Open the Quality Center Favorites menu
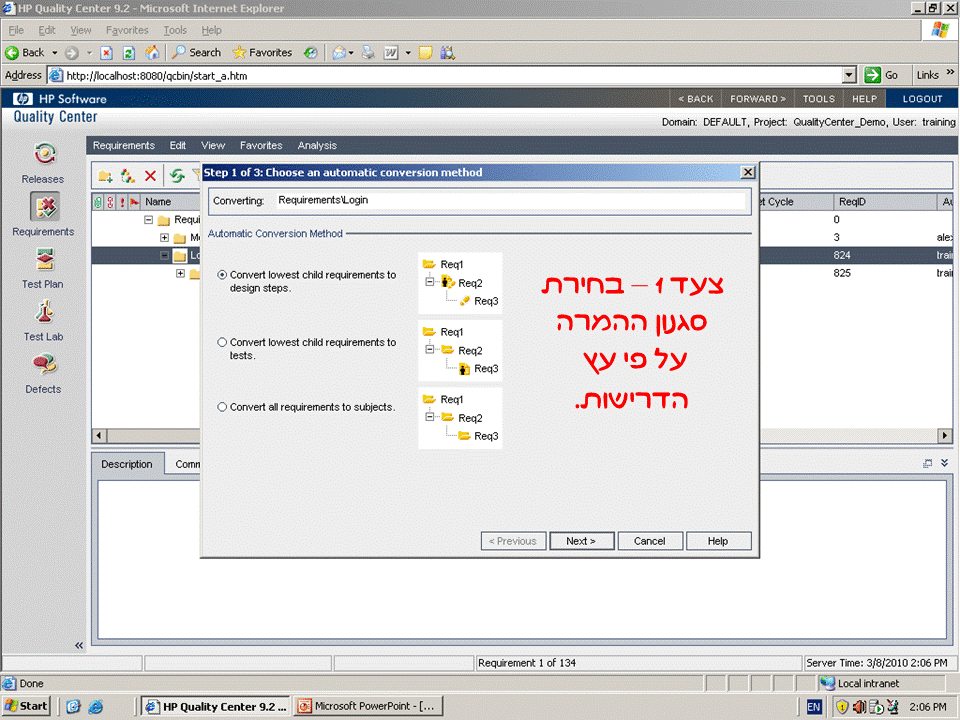The width and height of the screenshot is (960, 720). click(x=261, y=145)
